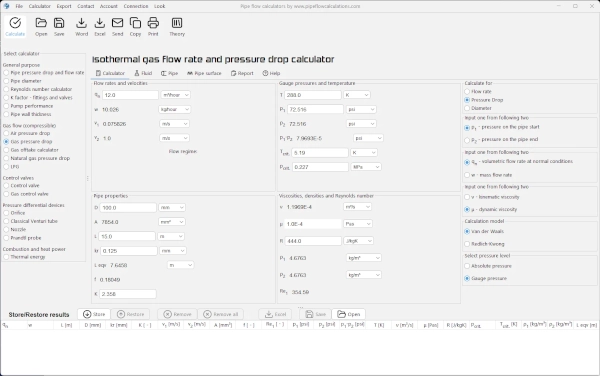The image size is (600, 376).
Task: Open the Contact menu
Action: click(86, 6)
